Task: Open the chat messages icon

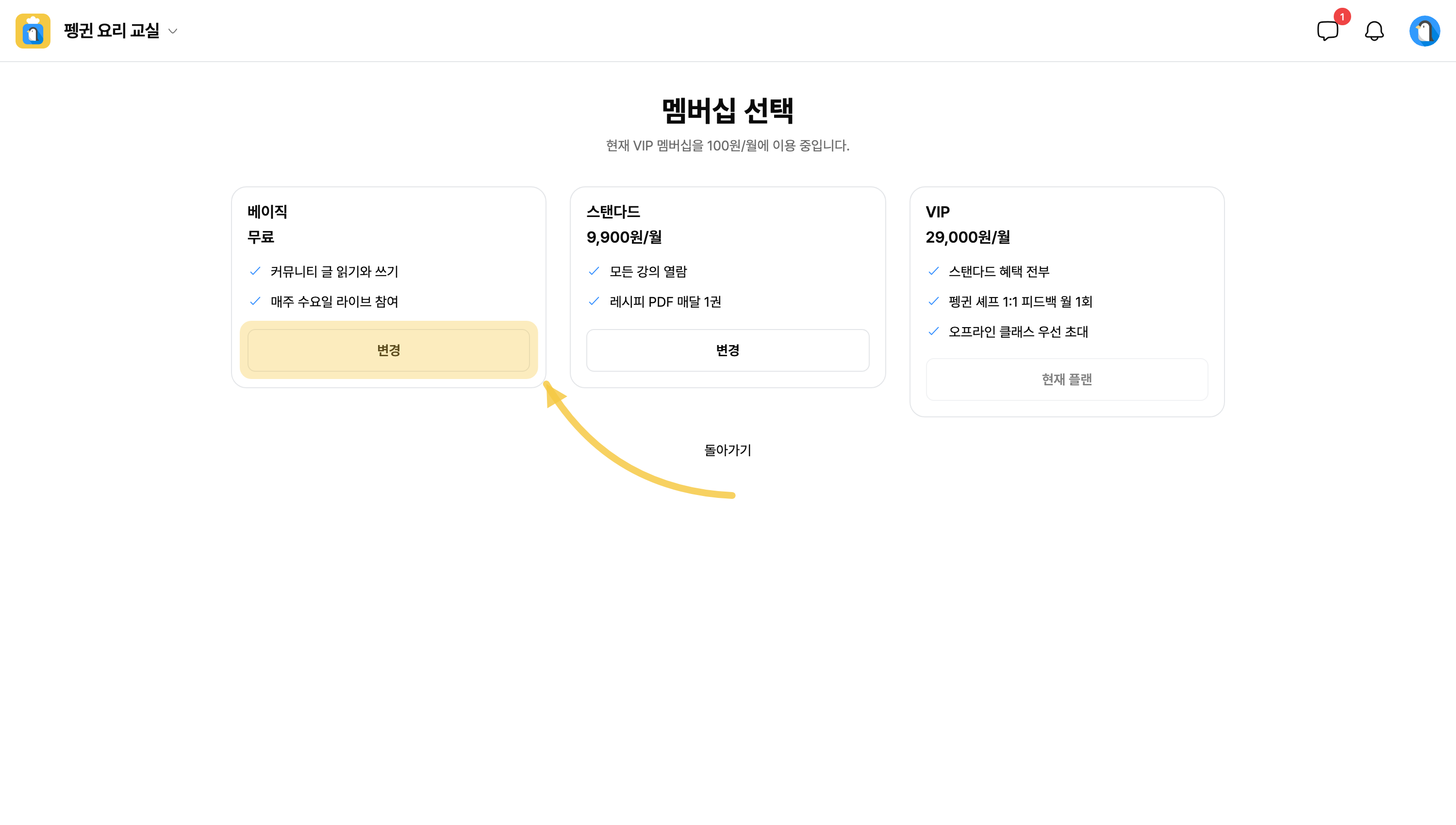Action: [x=1327, y=31]
